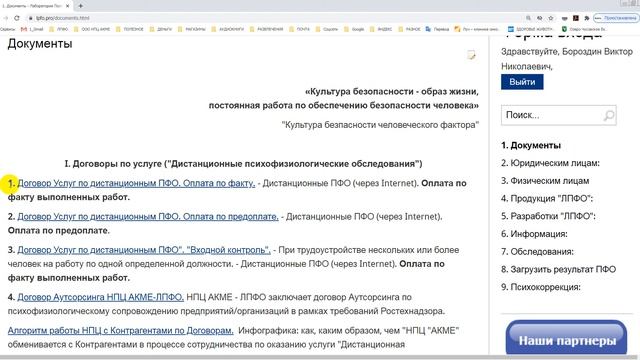
Task: Open a new browser tab
Action: tap(80, 6)
